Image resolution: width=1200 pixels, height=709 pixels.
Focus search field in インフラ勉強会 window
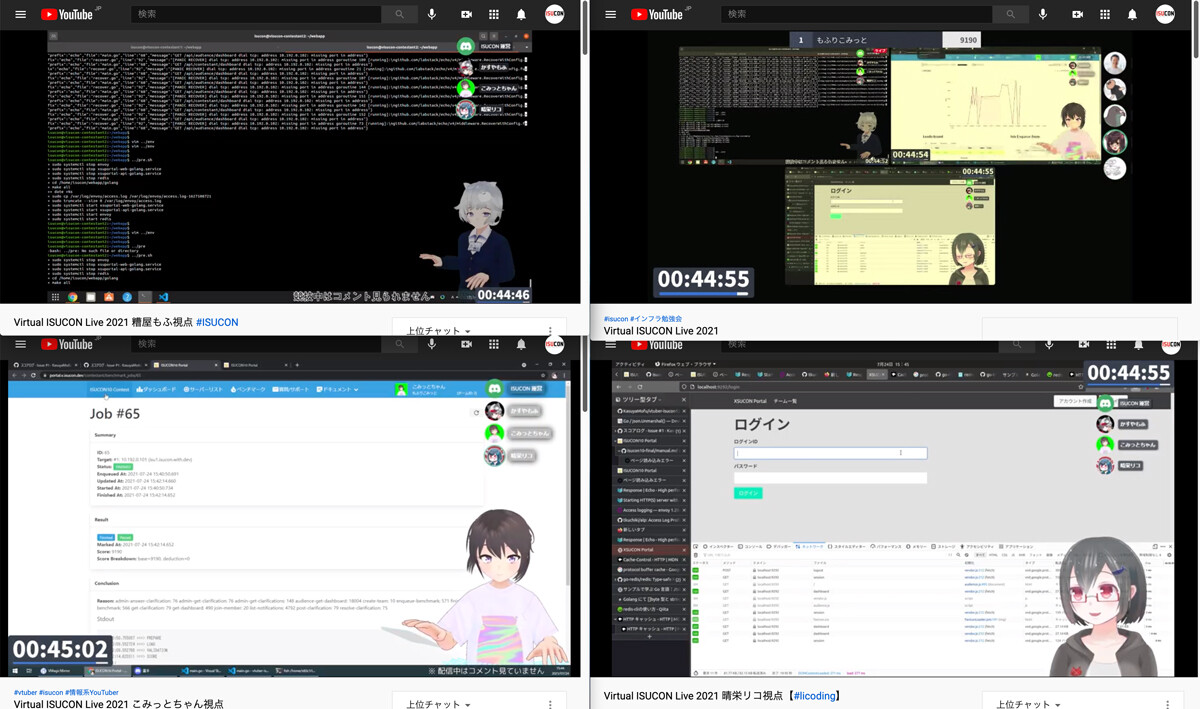[x=857, y=14]
